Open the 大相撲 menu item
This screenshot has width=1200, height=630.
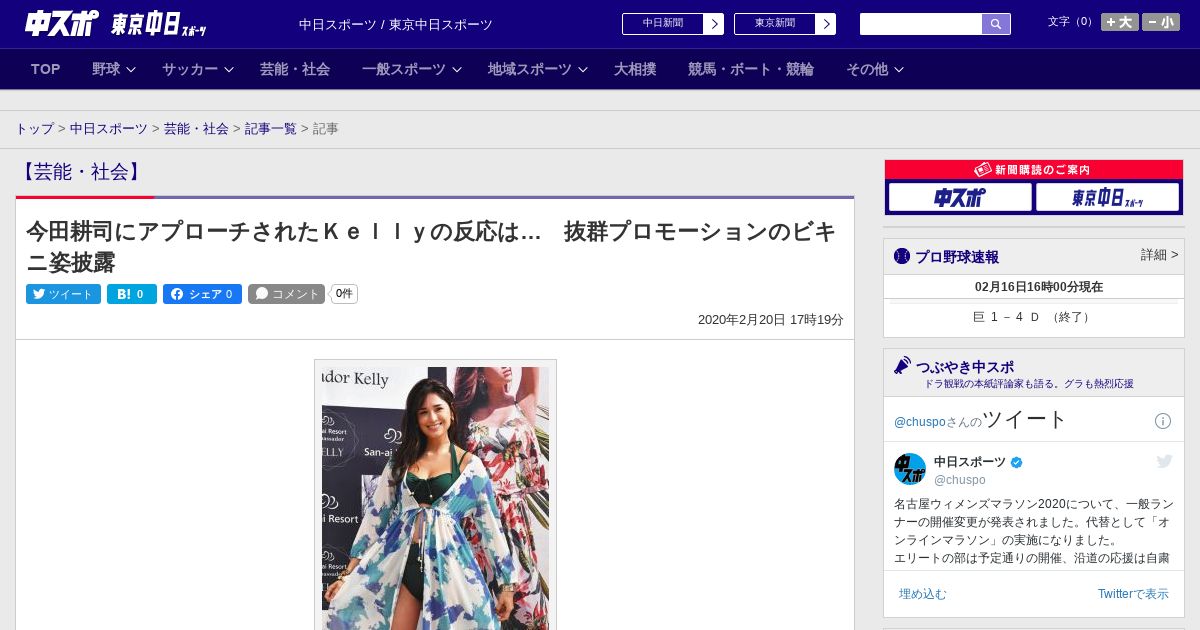pyautogui.click(x=635, y=69)
